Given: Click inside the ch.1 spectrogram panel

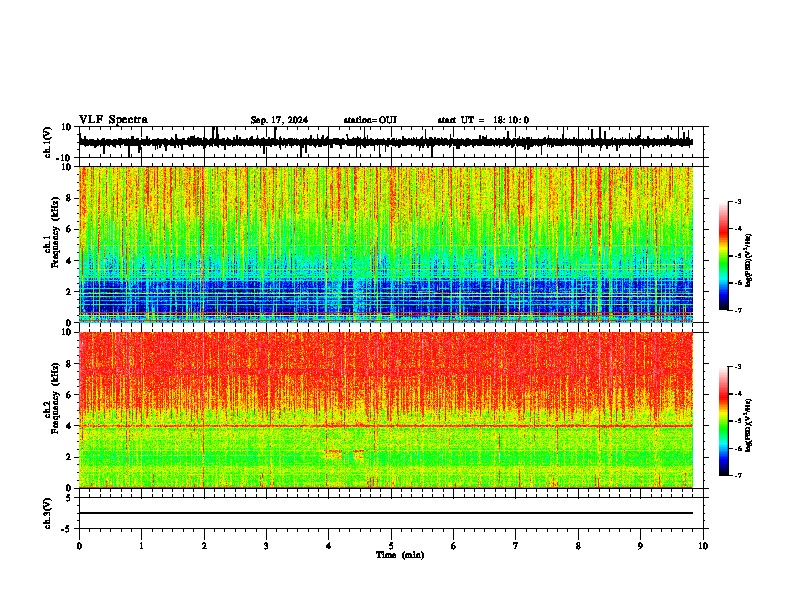Looking at the screenshot, I should [x=386, y=244].
